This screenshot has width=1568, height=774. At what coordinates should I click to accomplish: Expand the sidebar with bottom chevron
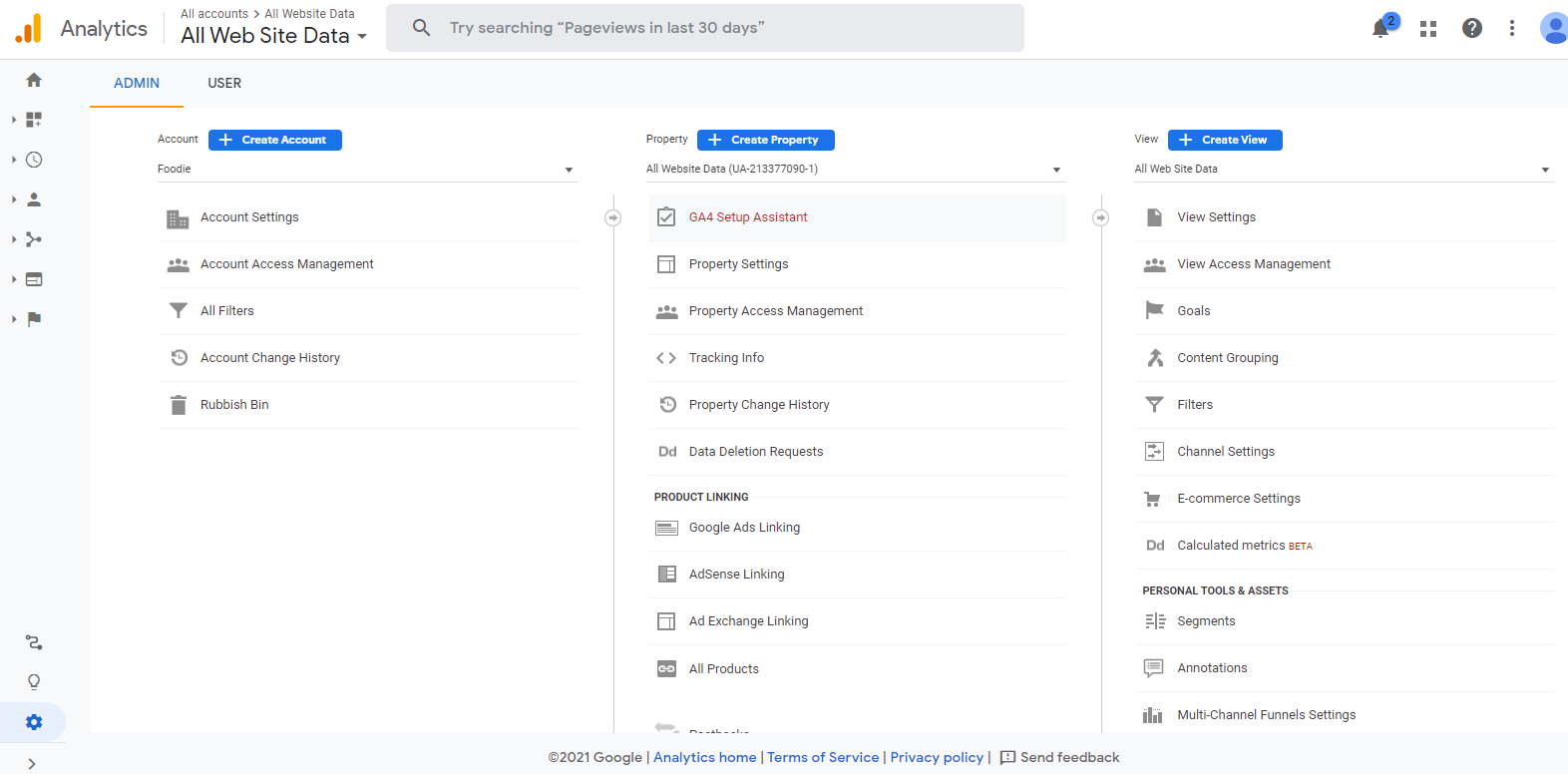[x=32, y=764]
